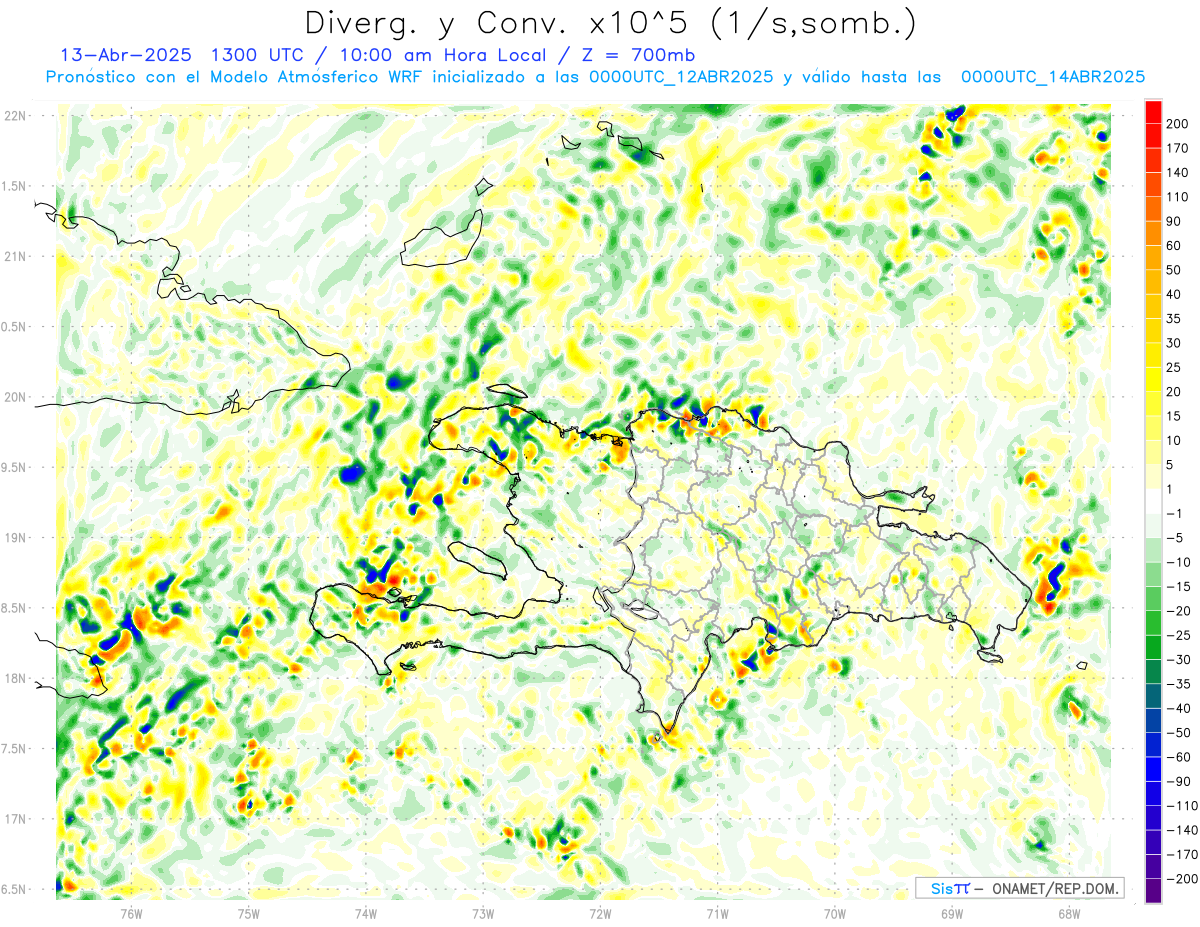Click the dark purple bottom segment of the color scale
Viewport: 1200px width, 927px height.
point(1153,890)
